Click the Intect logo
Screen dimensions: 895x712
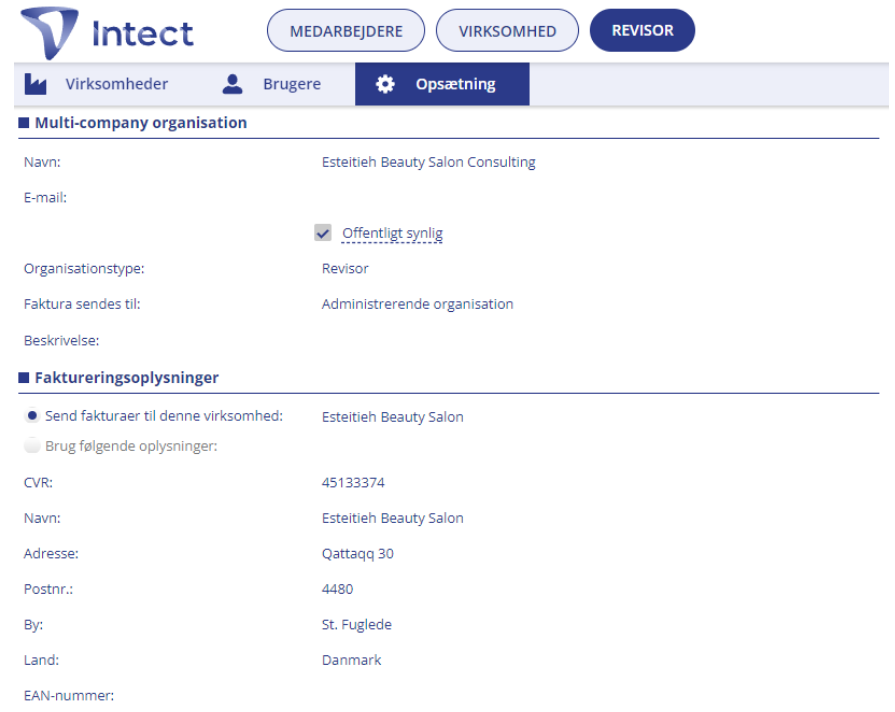click(107, 33)
